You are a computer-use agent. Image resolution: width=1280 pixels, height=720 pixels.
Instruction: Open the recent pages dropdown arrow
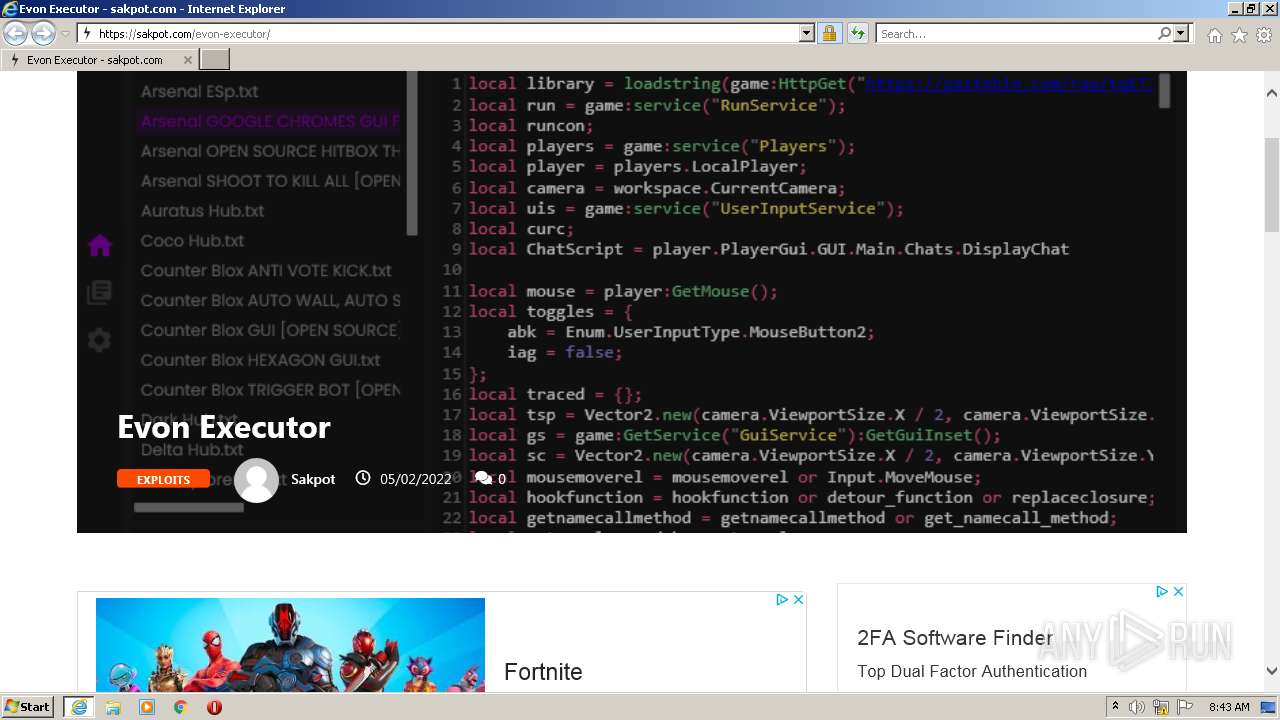click(65, 34)
